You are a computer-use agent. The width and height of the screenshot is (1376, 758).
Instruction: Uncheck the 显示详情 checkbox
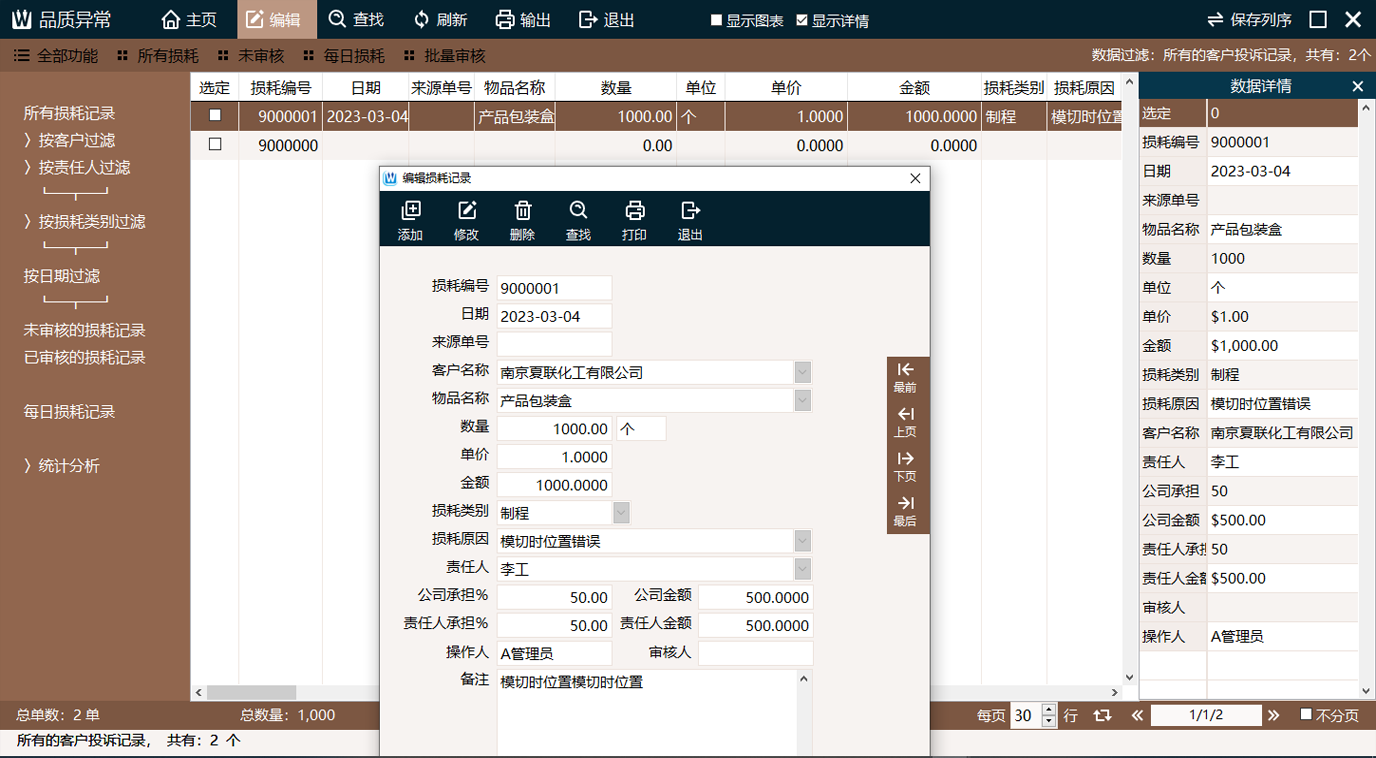[802, 20]
